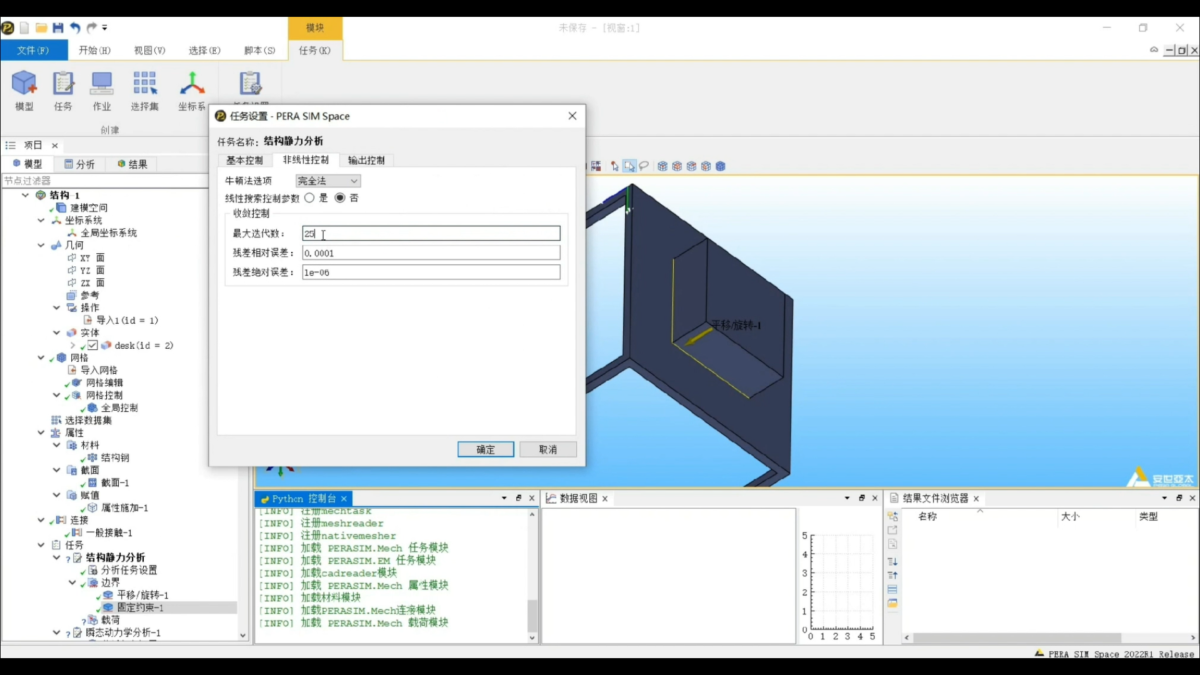1200x675 pixels.
Task: Select the single pick pointer tool in viewport toolbar
Action: (x=616, y=166)
